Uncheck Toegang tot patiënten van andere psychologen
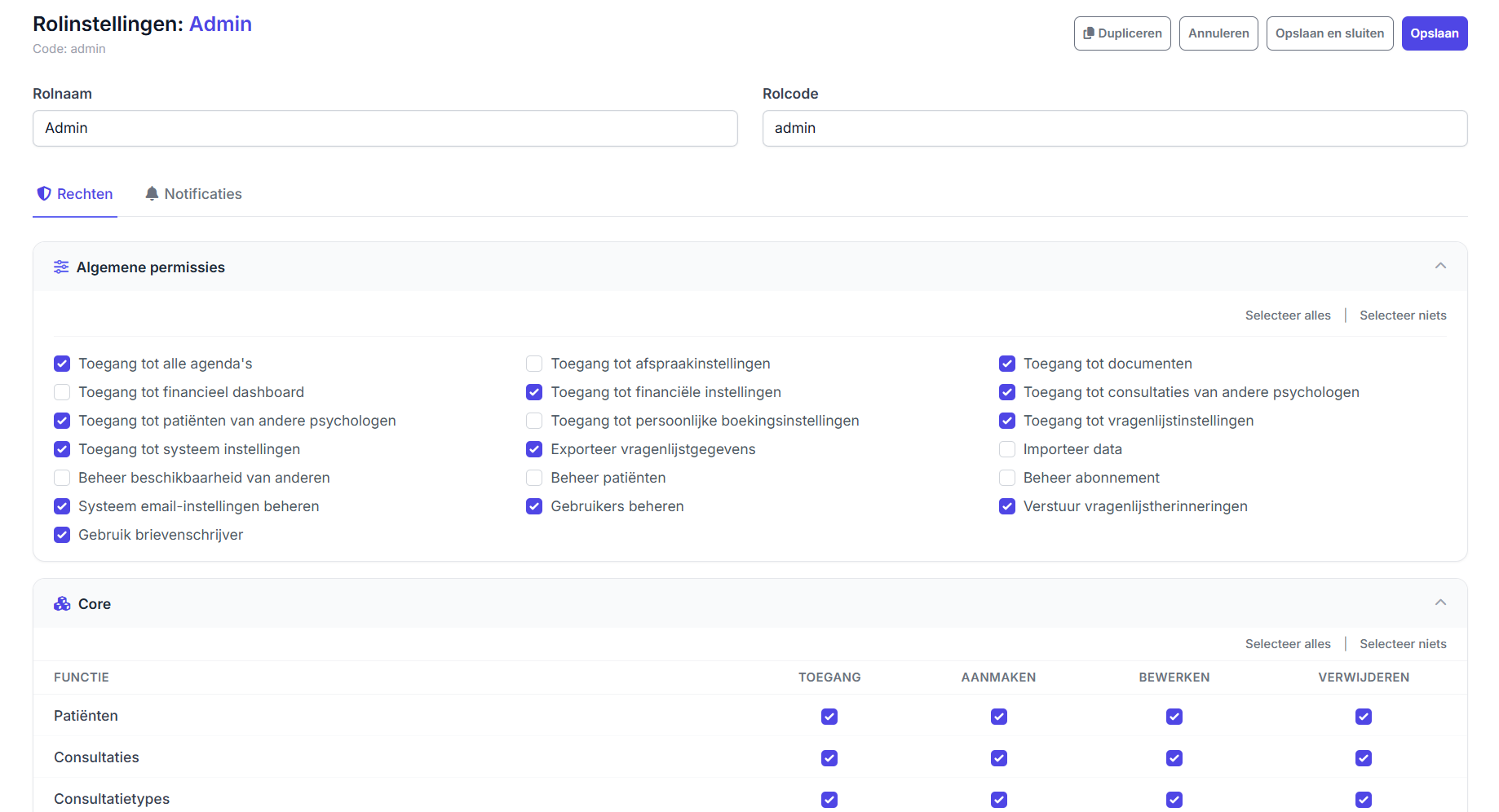 [62, 421]
